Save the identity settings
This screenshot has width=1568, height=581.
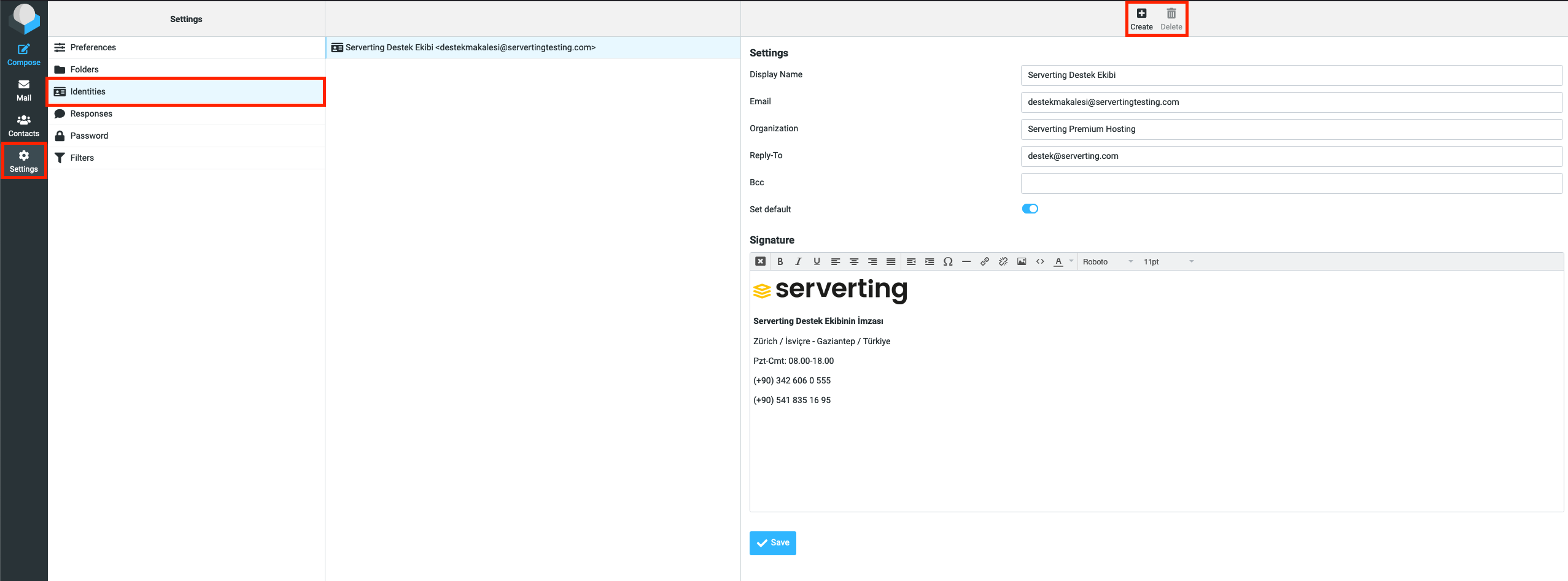772,543
